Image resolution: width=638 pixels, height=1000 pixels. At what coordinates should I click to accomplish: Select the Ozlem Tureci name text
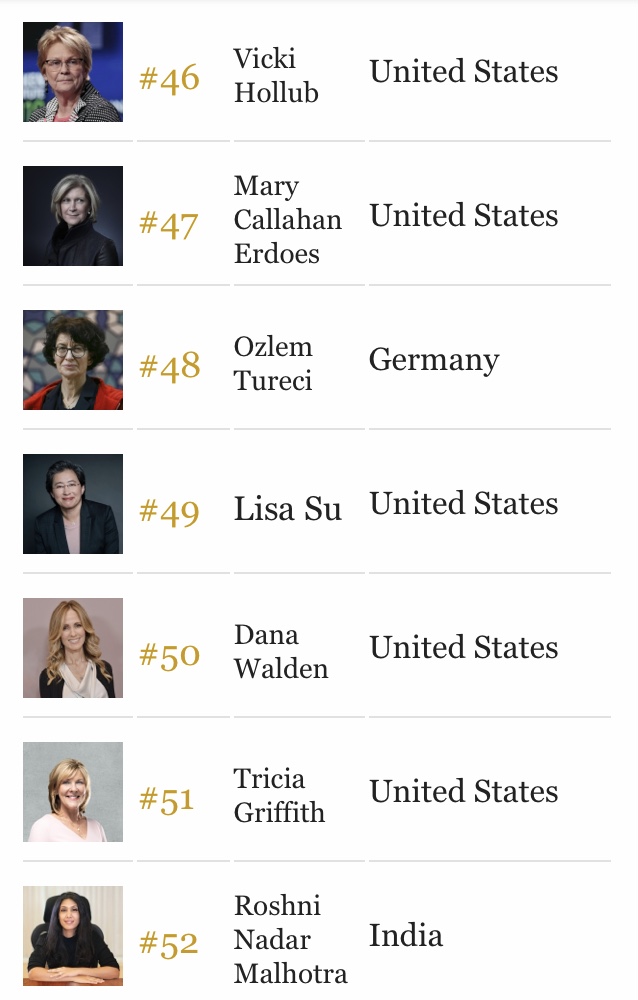273,363
